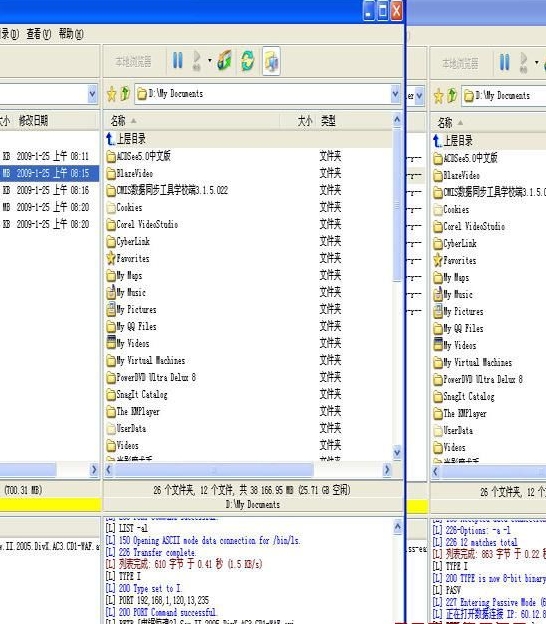Click the Videos folder icon in front window
546x624 pixels.
pos(111,446)
